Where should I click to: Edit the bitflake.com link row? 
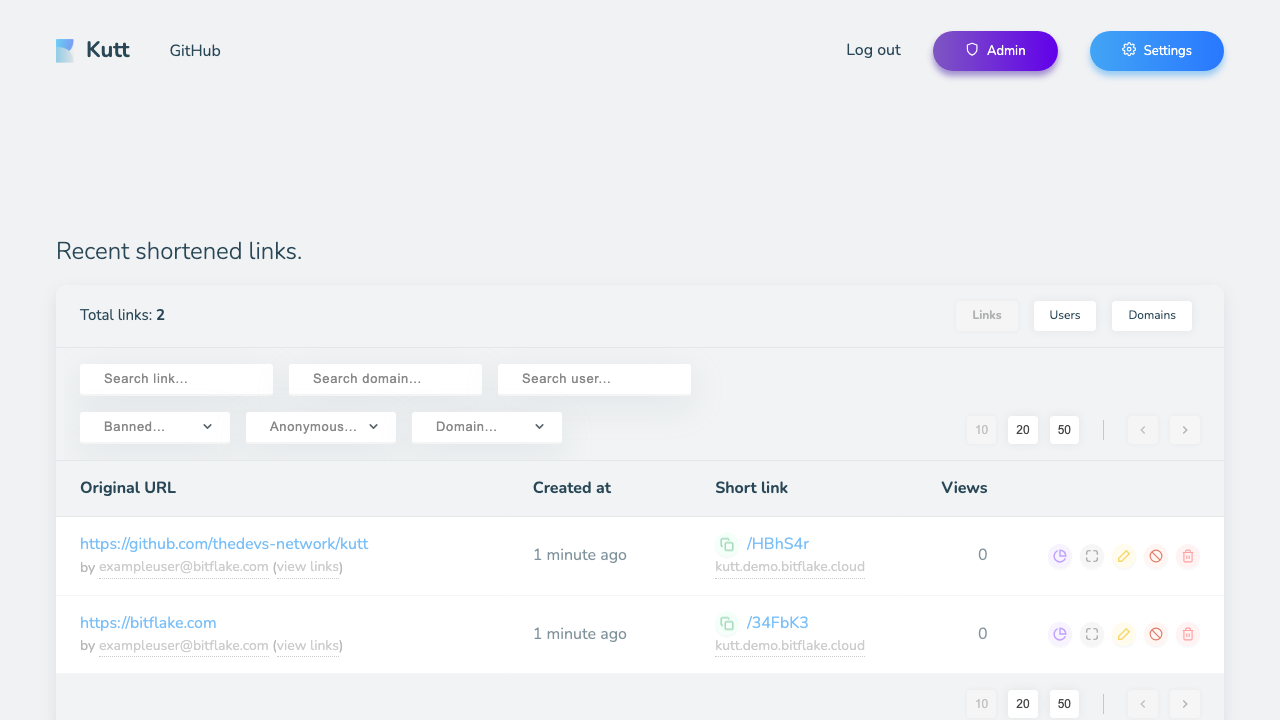pos(1124,634)
